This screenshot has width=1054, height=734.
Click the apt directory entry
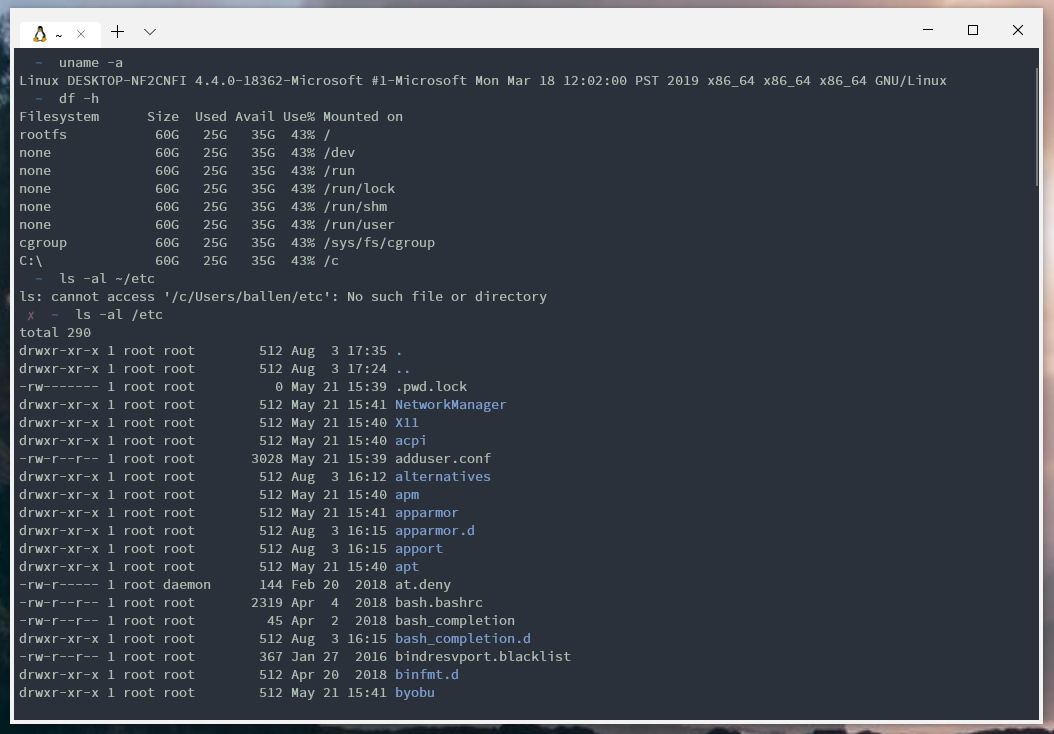coord(406,566)
